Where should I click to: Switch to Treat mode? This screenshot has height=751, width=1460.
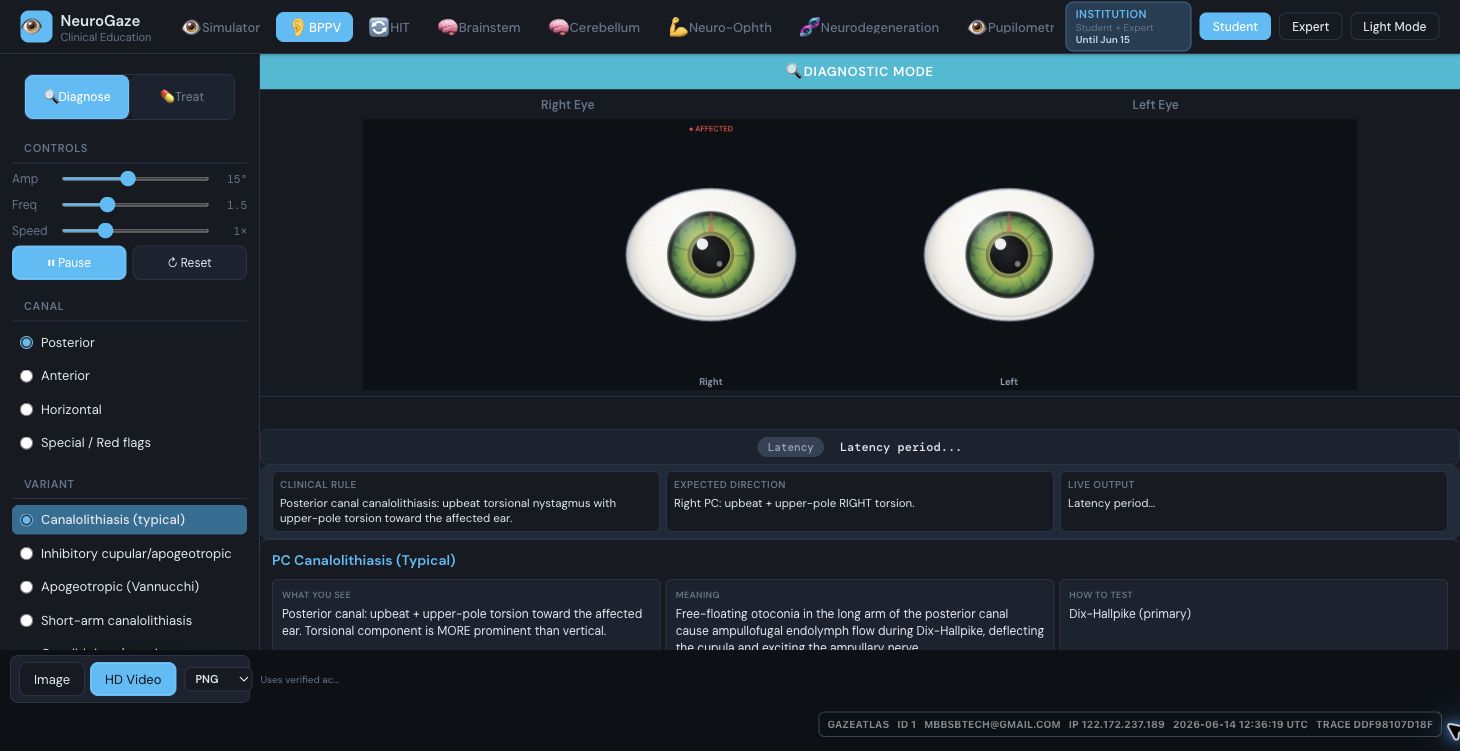click(x=182, y=97)
